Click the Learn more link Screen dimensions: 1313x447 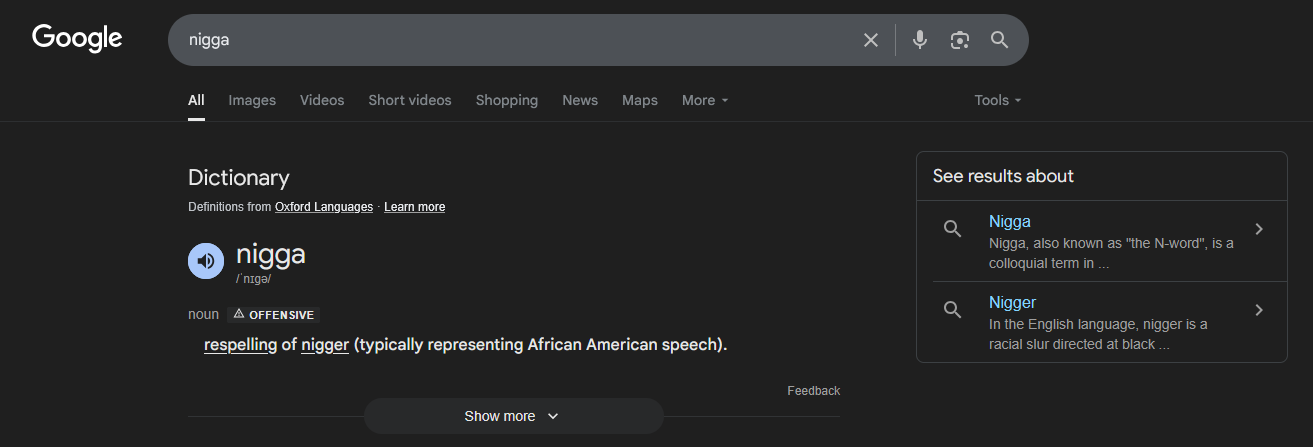pos(414,207)
